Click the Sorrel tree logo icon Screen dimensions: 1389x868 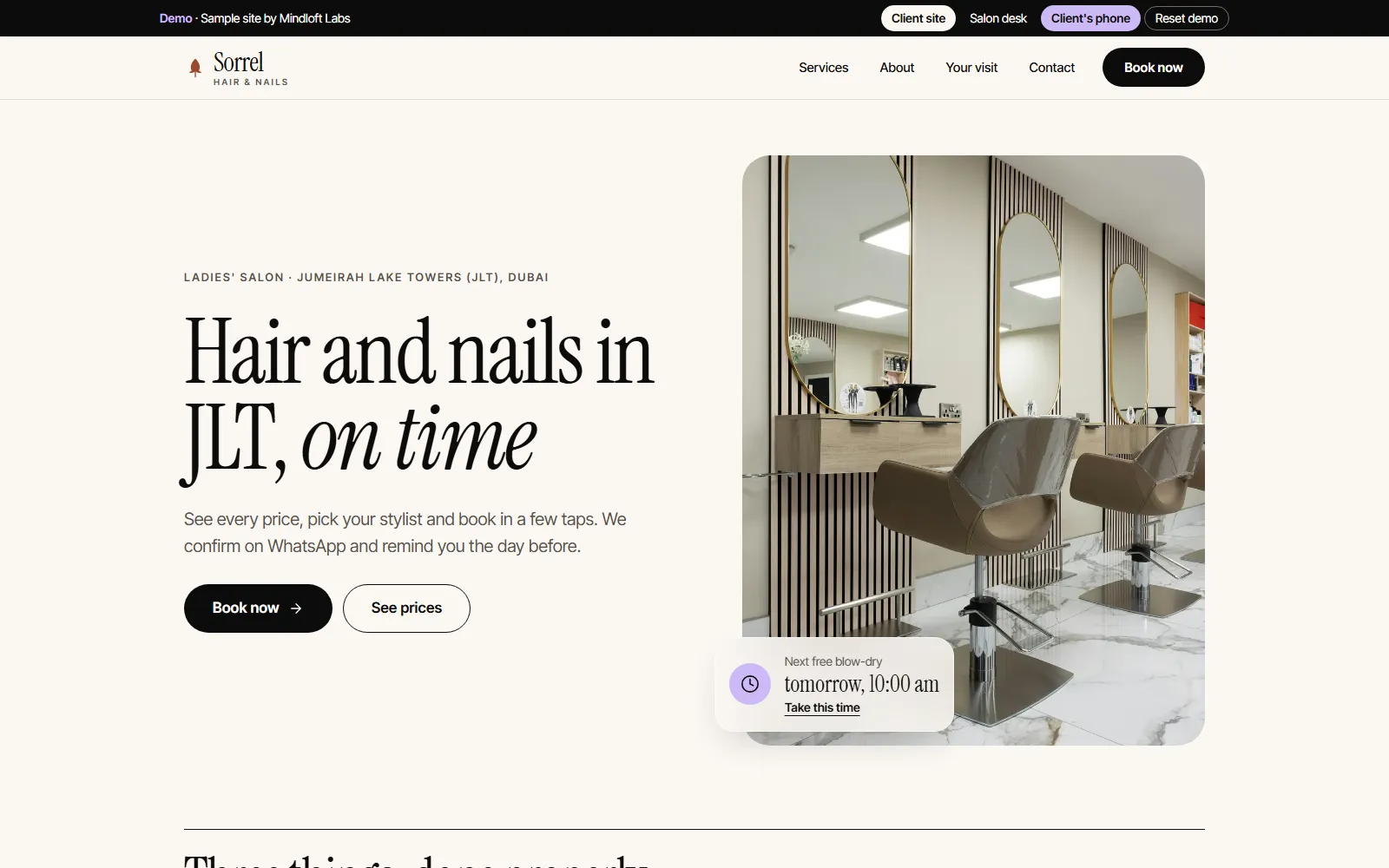pyautogui.click(x=195, y=68)
